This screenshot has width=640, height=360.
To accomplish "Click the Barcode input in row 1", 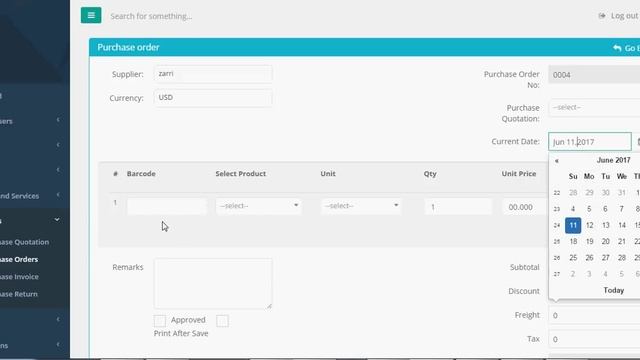I will pyautogui.click(x=167, y=207).
